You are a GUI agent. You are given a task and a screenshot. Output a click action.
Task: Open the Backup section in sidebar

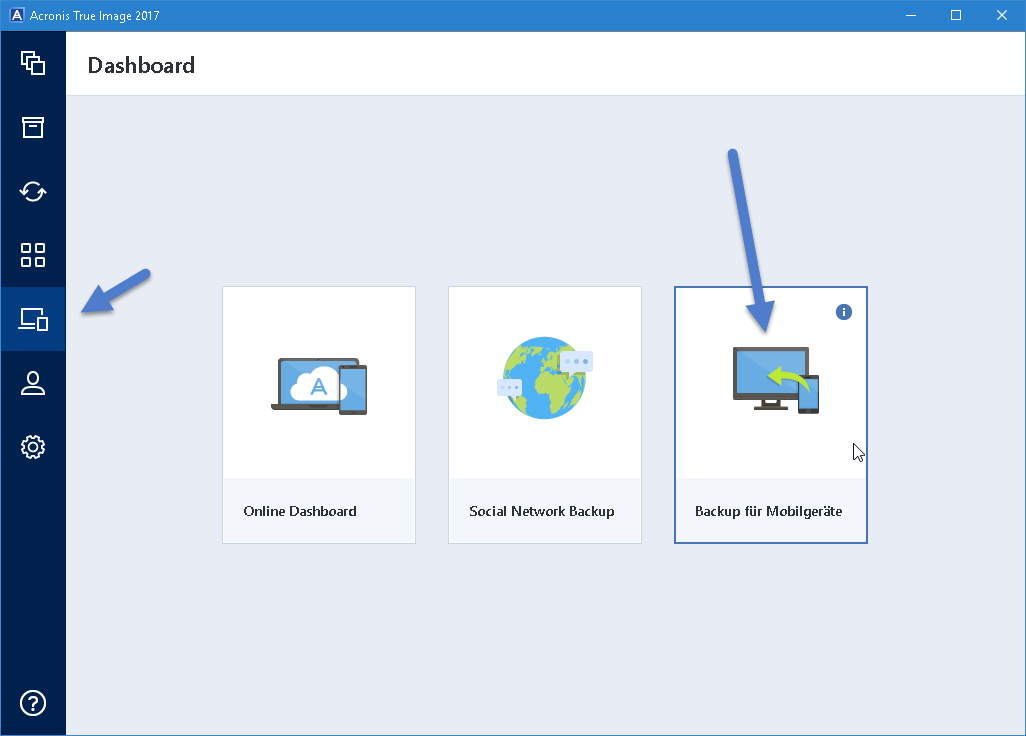pyautogui.click(x=33, y=63)
